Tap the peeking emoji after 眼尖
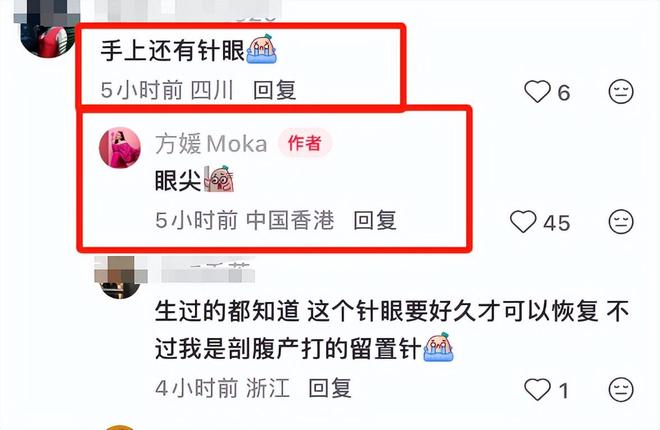This screenshot has height=430, width=660. (219, 179)
